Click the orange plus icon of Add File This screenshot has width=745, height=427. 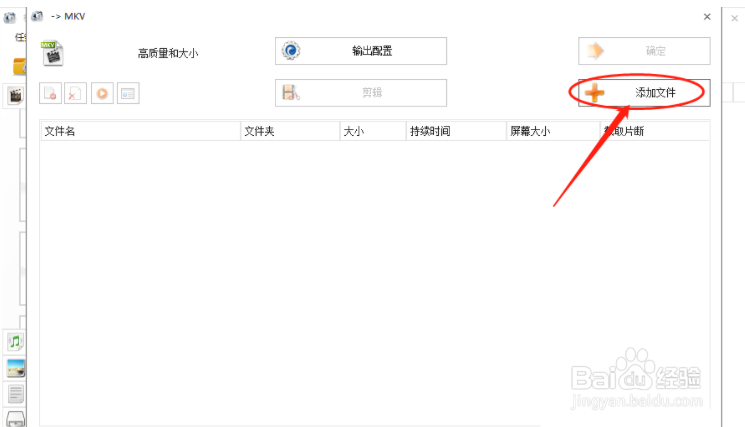(594, 93)
